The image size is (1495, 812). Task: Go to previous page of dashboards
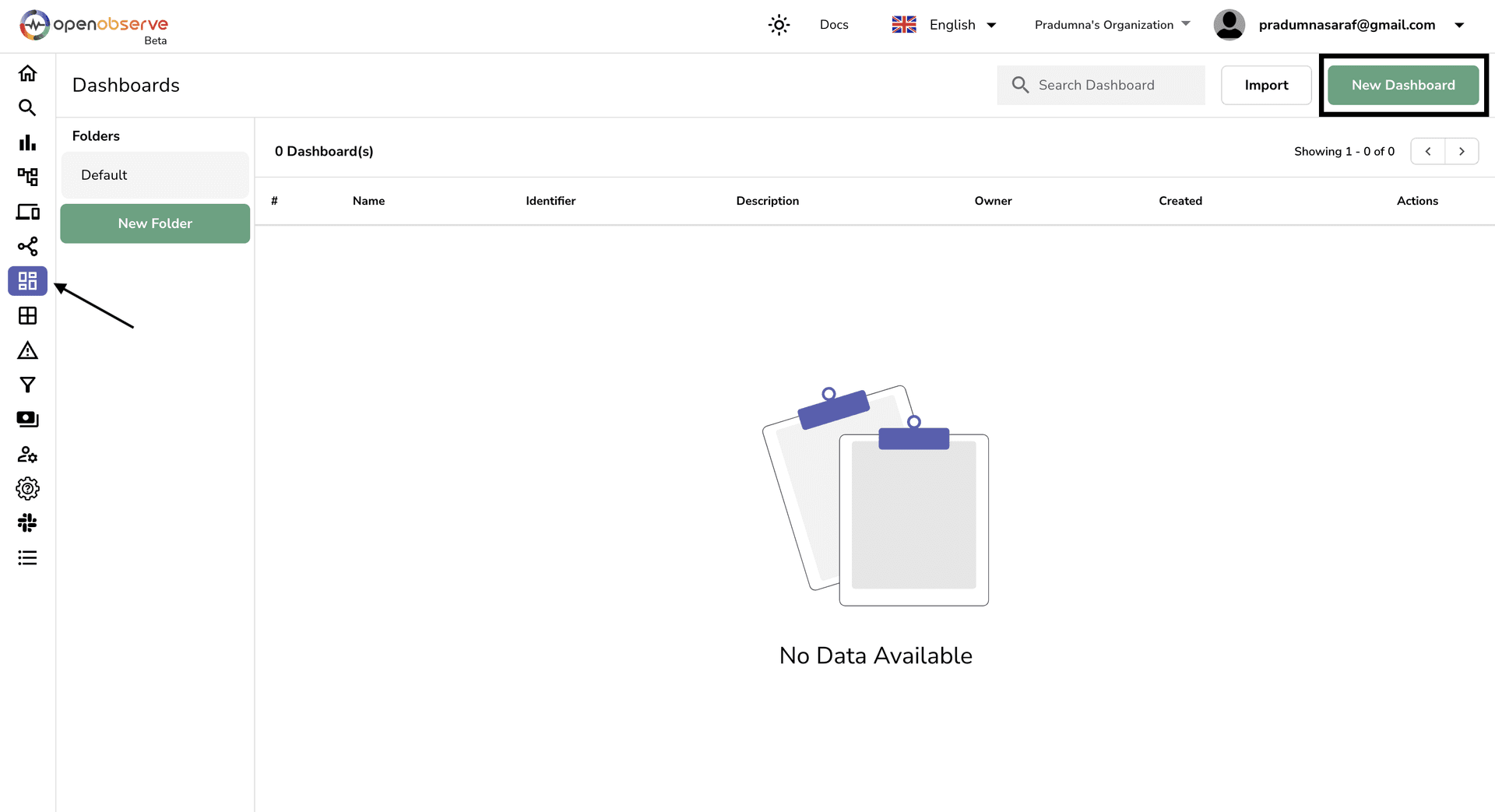[x=1428, y=151]
